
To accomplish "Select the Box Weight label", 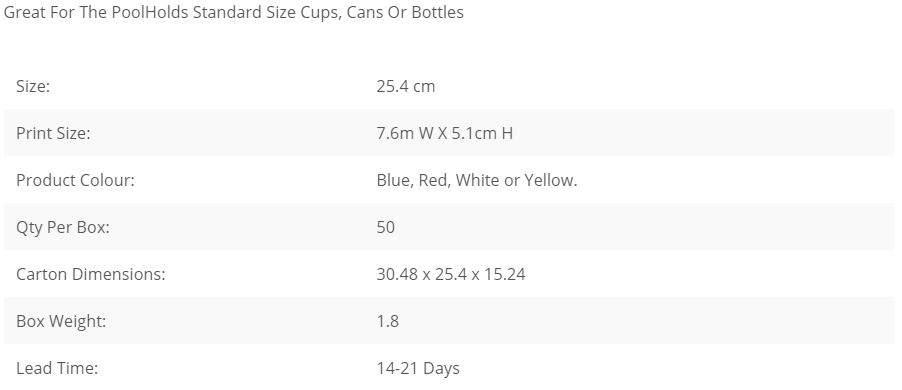I will click(x=61, y=321).
